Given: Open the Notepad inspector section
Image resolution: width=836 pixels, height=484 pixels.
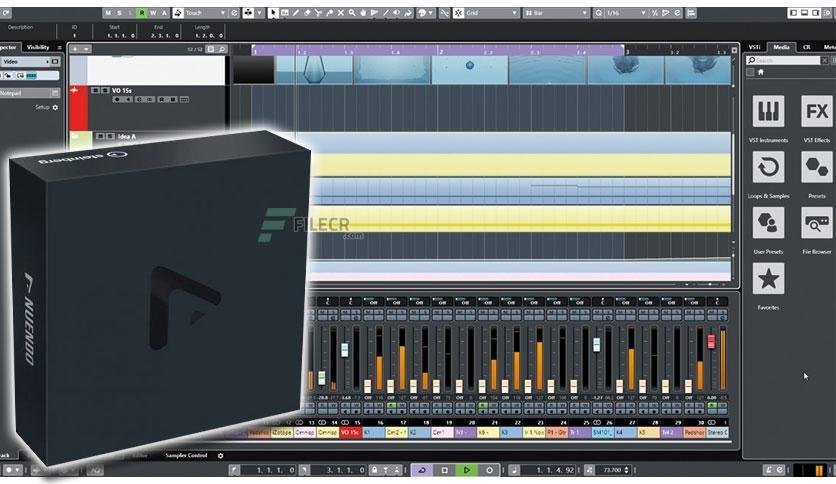Looking at the screenshot, I should pos(29,93).
